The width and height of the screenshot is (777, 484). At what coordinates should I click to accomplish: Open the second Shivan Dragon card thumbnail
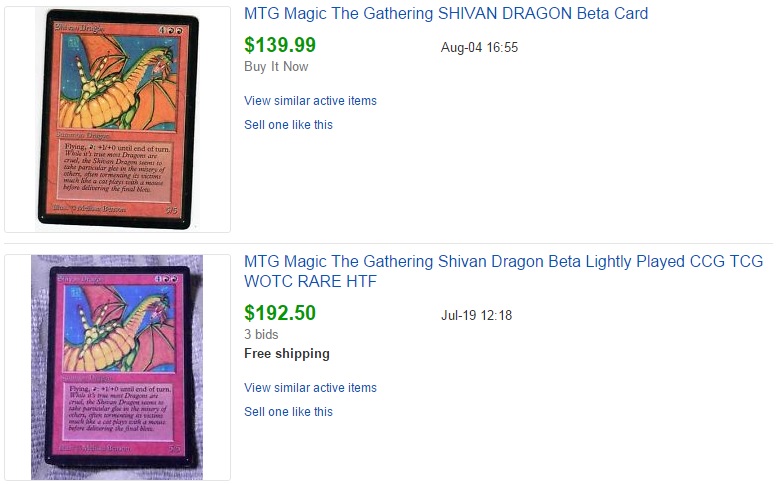[x=117, y=367]
